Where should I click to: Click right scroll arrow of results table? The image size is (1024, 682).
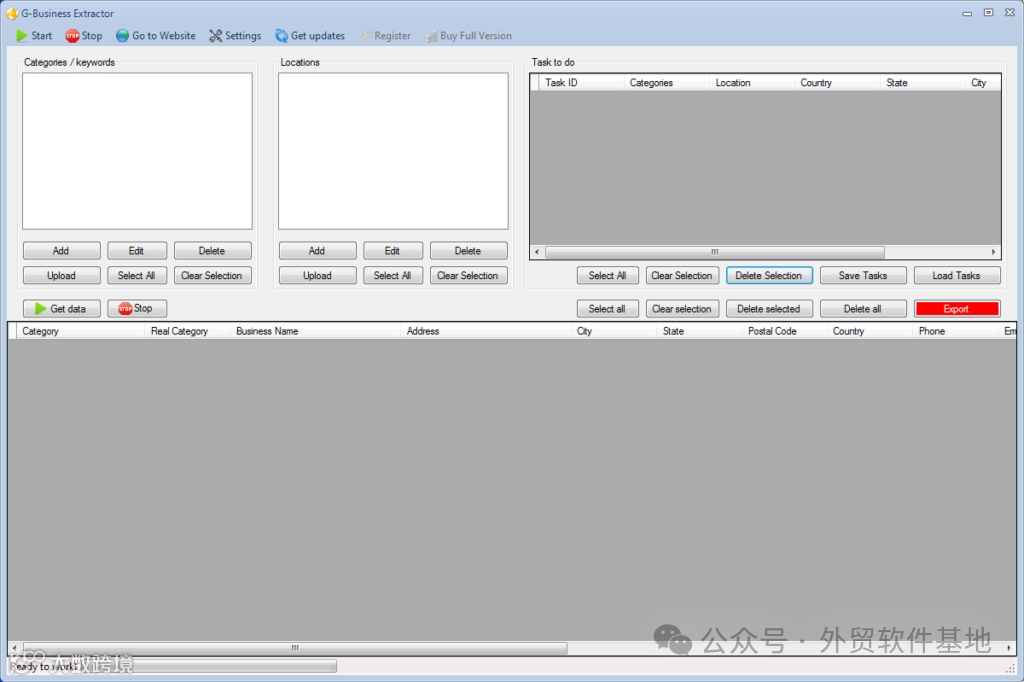(1009, 648)
